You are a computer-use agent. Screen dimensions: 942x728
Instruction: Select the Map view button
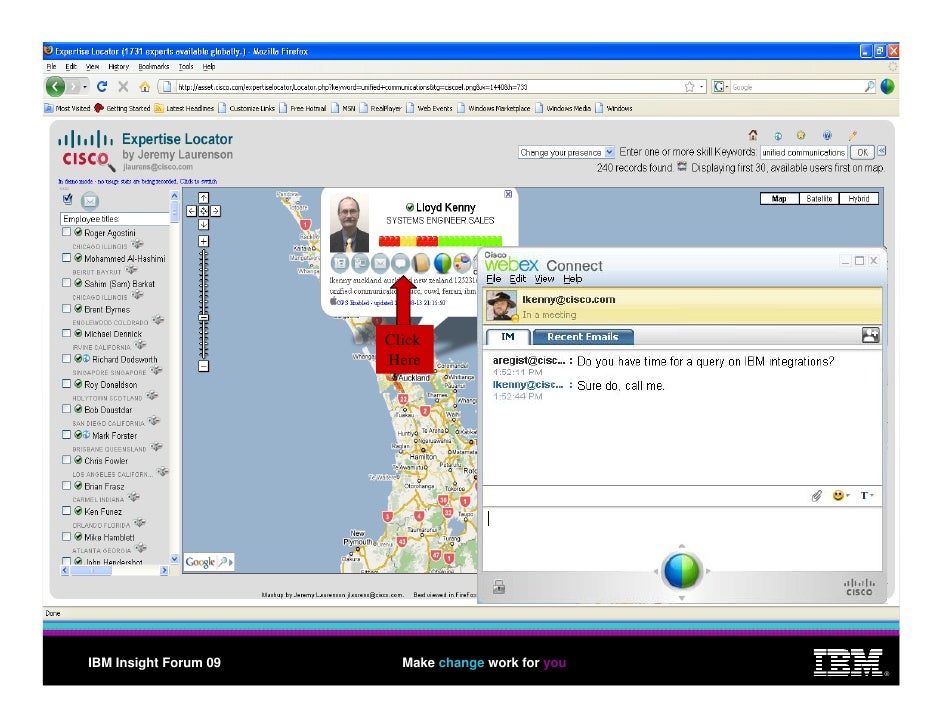click(779, 199)
